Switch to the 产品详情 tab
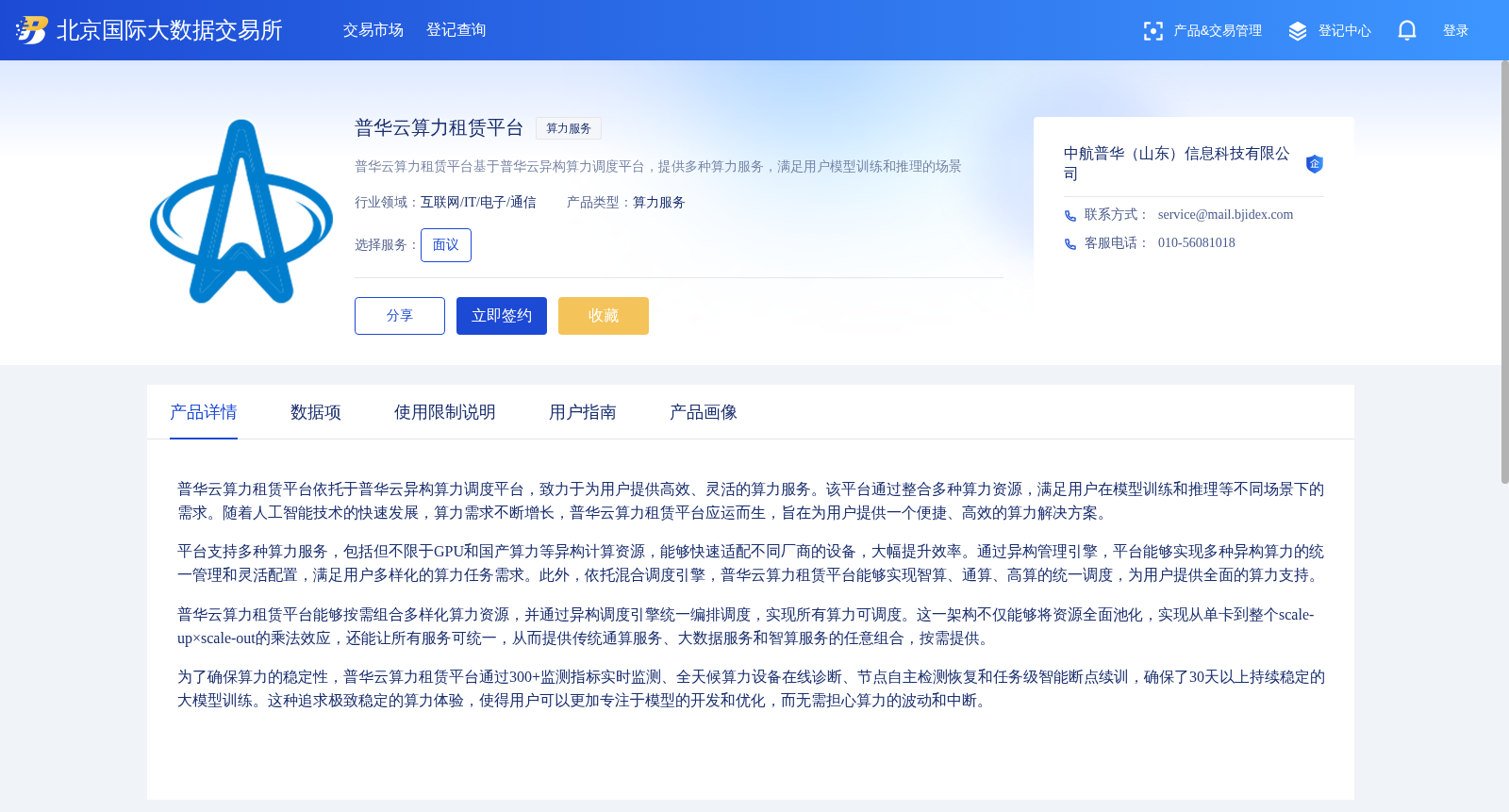Image resolution: width=1509 pixels, height=812 pixels. click(204, 412)
